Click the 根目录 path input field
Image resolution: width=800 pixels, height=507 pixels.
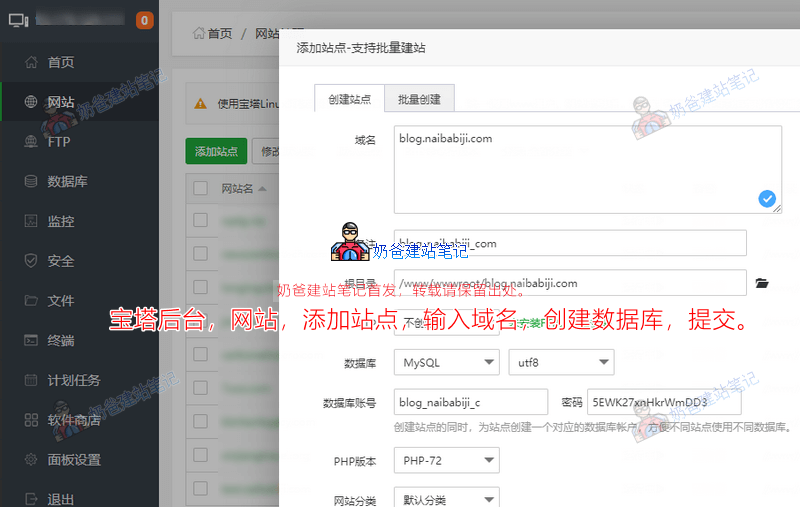pos(570,283)
